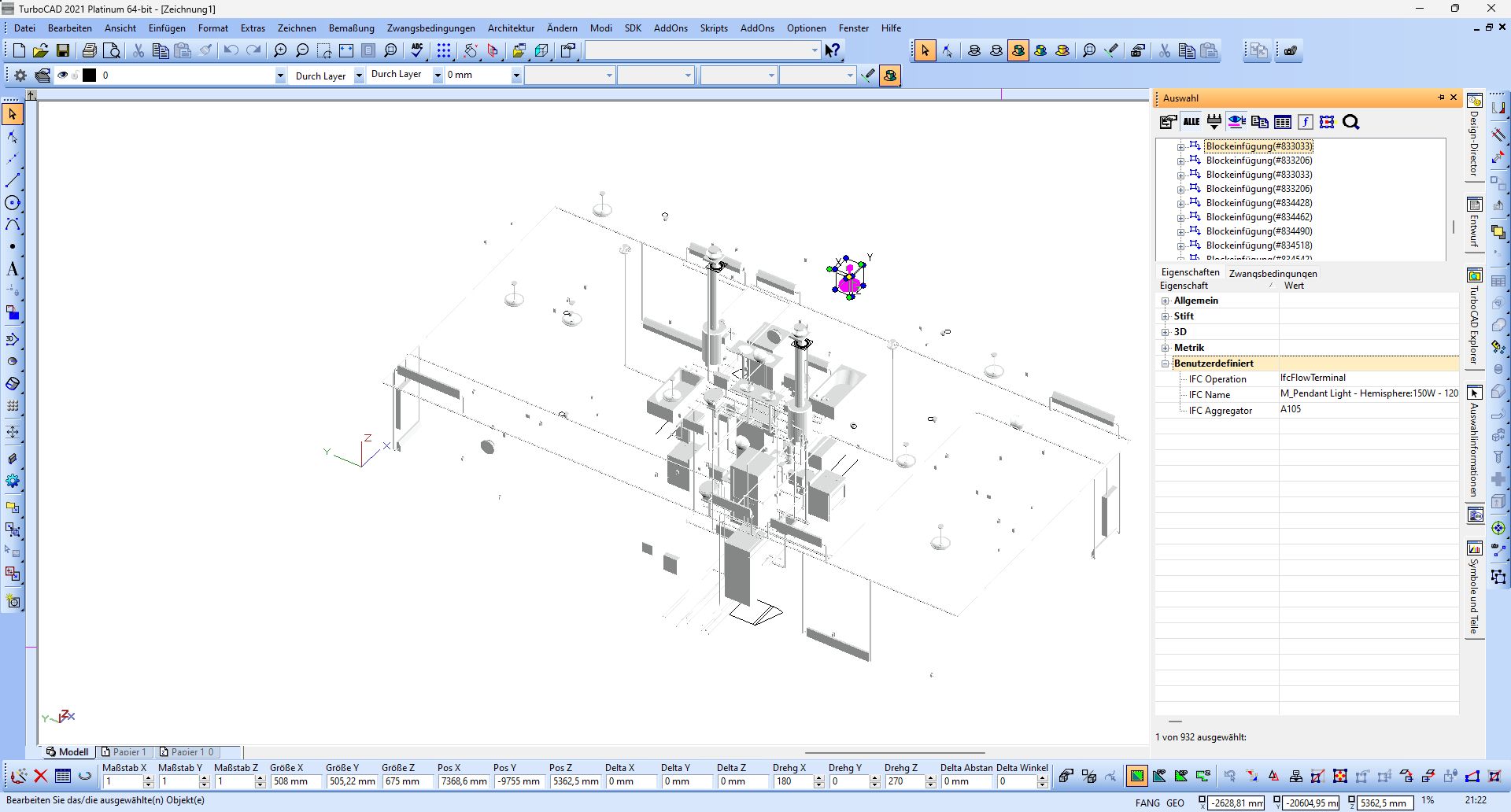Open the Symbole und Teile side panel tab

(x=1475, y=587)
